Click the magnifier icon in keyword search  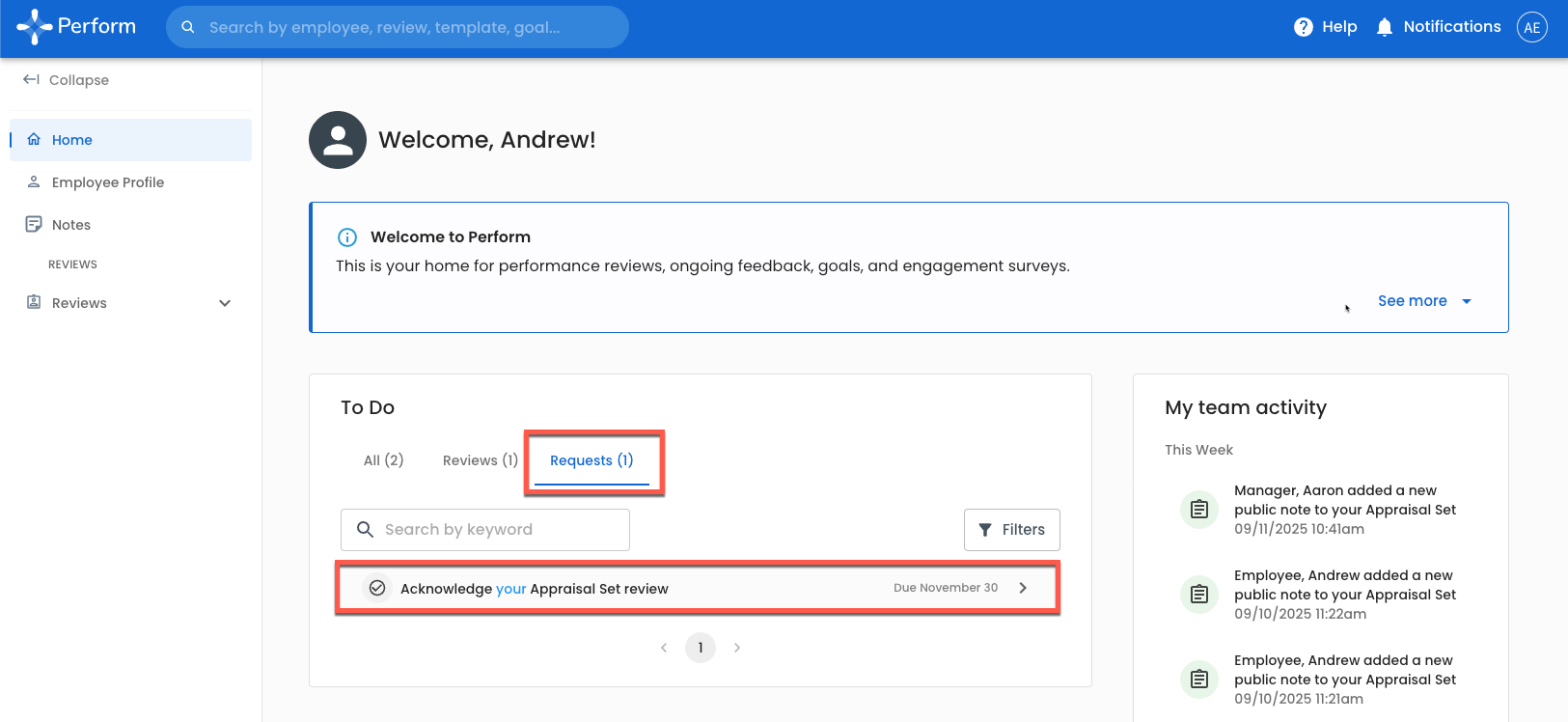365,529
